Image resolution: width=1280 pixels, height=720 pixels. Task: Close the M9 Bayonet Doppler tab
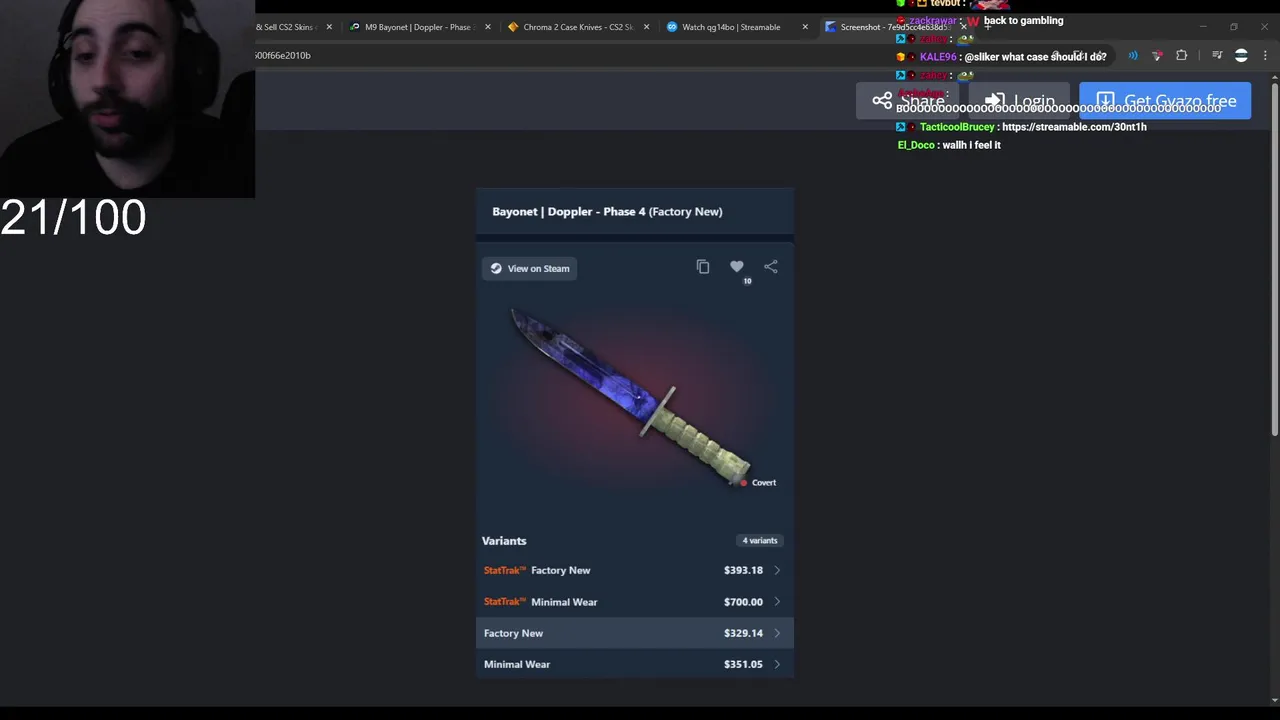[x=488, y=27]
